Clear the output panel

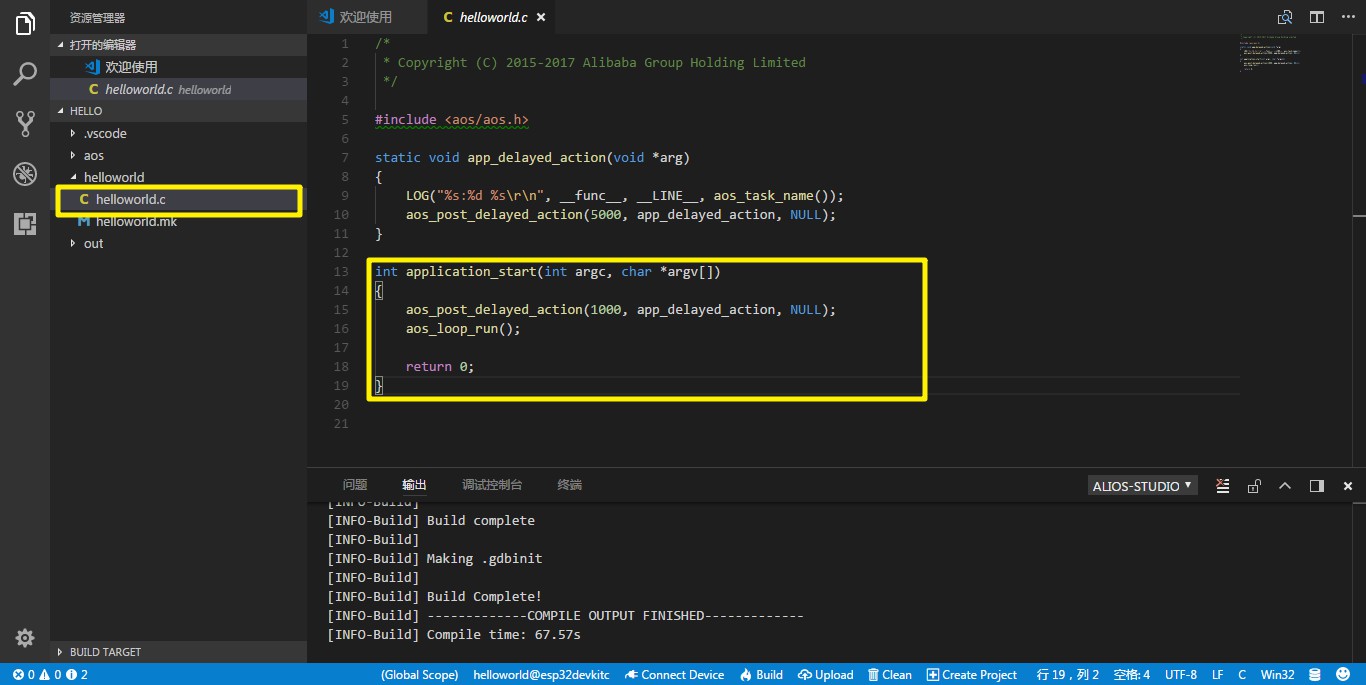(x=1222, y=486)
